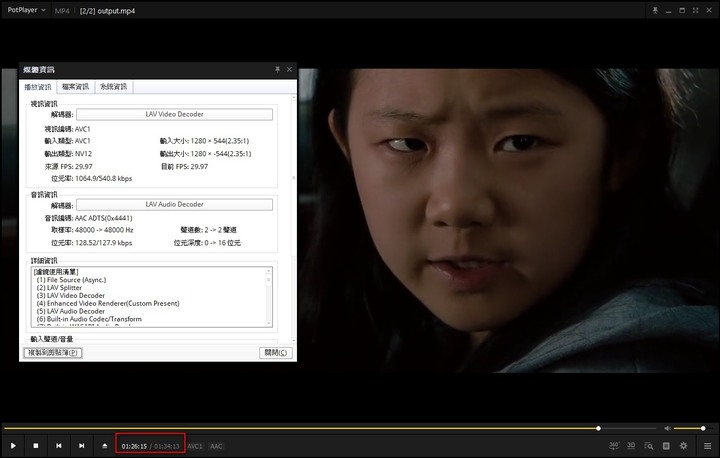Click the 輸入大小 1280 × 544 value
Viewport: 720px width, 458px height.
tap(219, 141)
